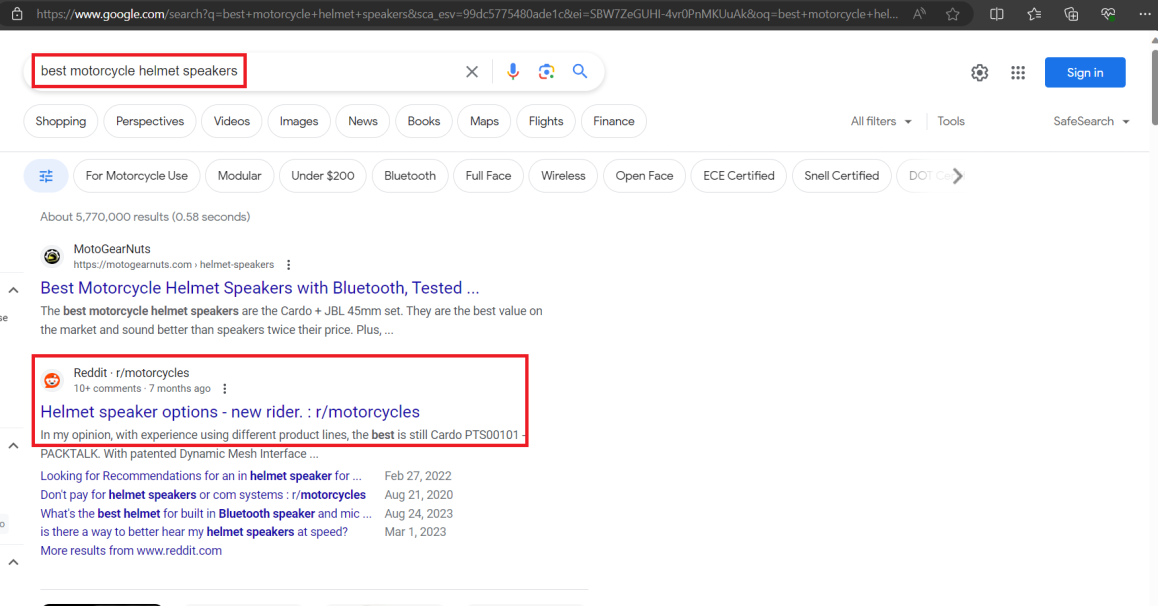Apply the Full Face filter chip

point(488,176)
